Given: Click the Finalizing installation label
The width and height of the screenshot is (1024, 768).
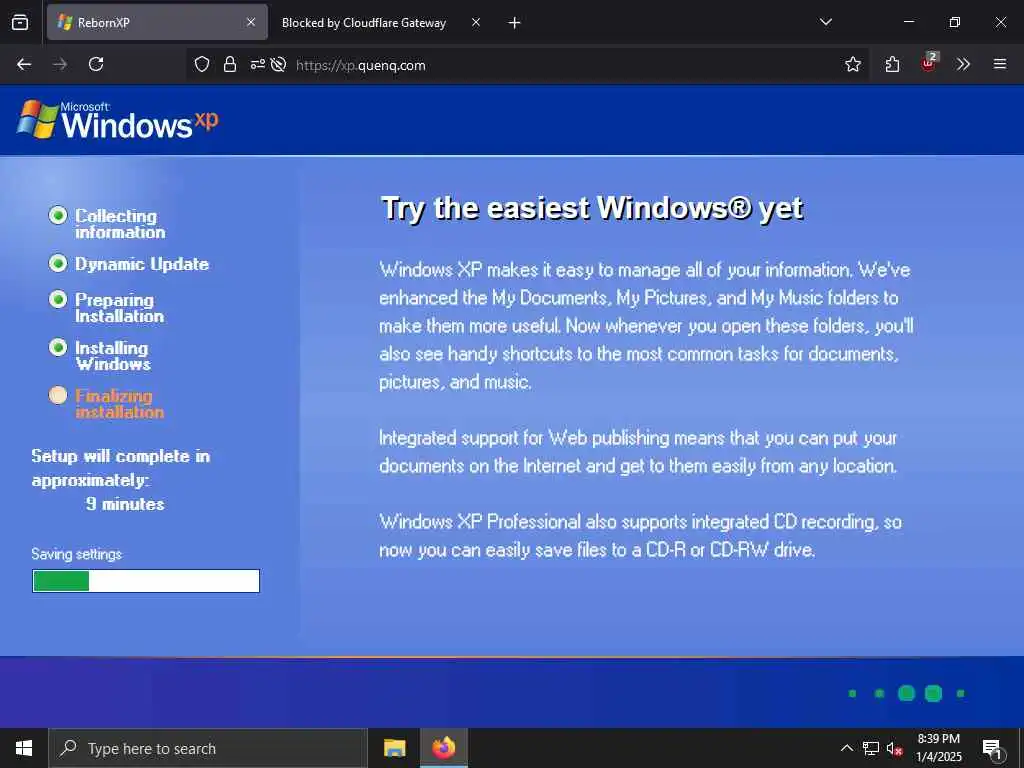Looking at the screenshot, I should point(119,404).
